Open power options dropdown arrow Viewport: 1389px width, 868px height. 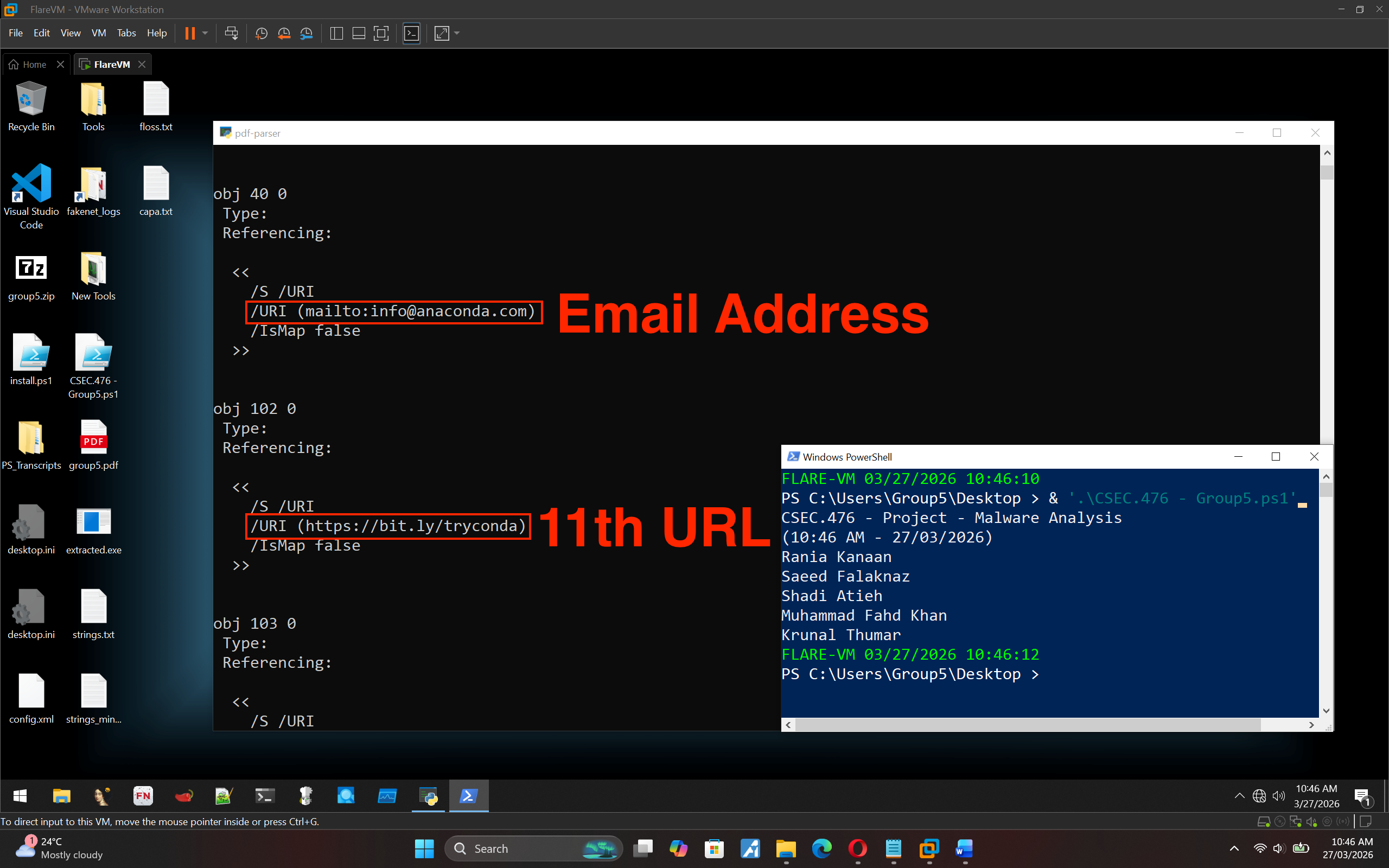(x=205, y=33)
